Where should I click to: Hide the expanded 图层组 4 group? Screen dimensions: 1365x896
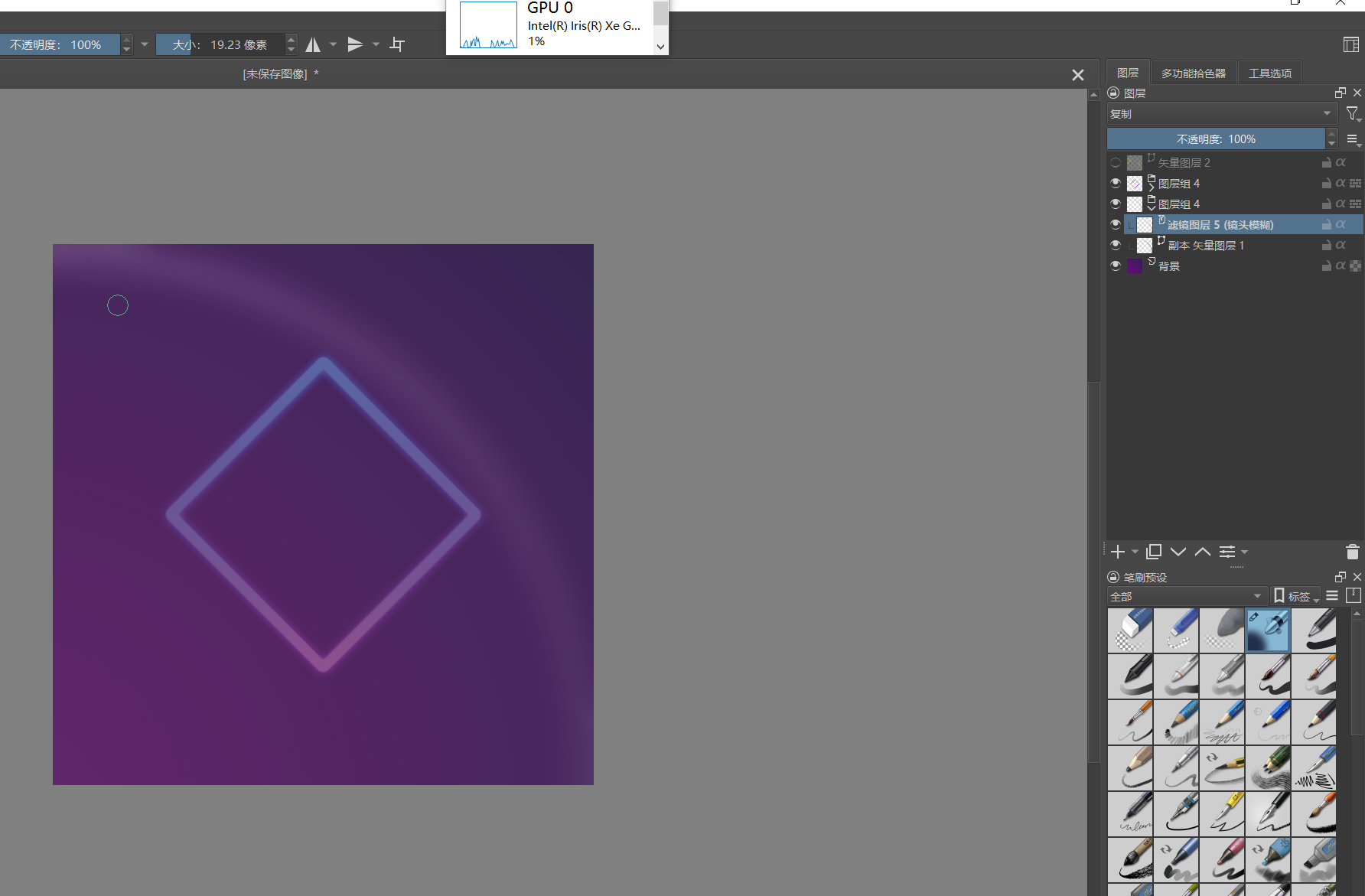click(1116, 204)
